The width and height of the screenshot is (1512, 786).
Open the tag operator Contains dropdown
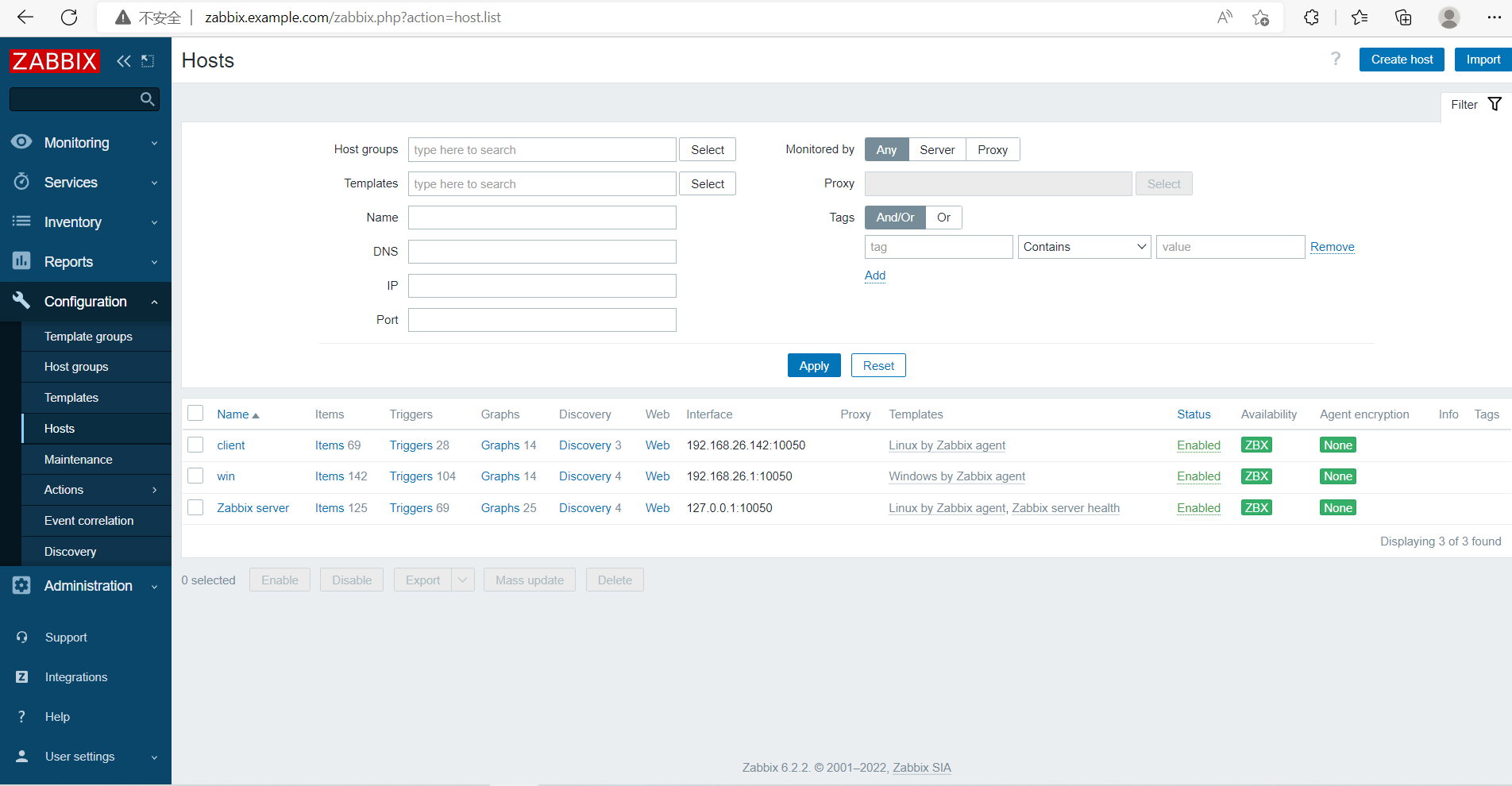coord(1085,247)
